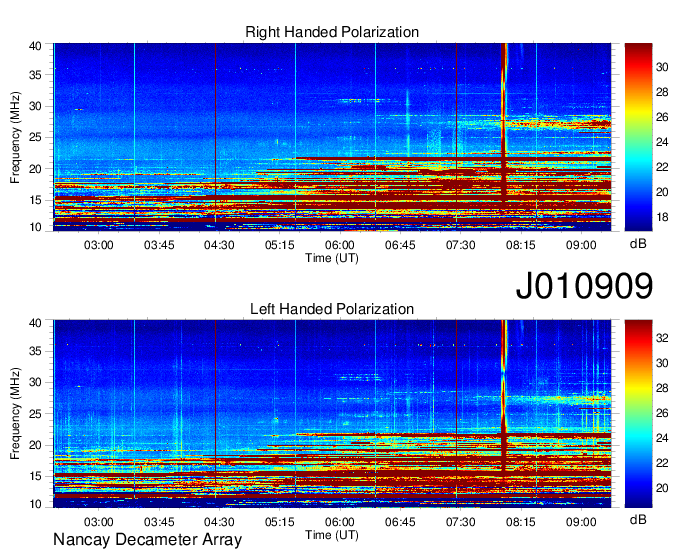Viewport: 680px width, 552px height.
Task: Click the 15 MHz tick of the right-handed plot
Action: click(x=35, y=200)
